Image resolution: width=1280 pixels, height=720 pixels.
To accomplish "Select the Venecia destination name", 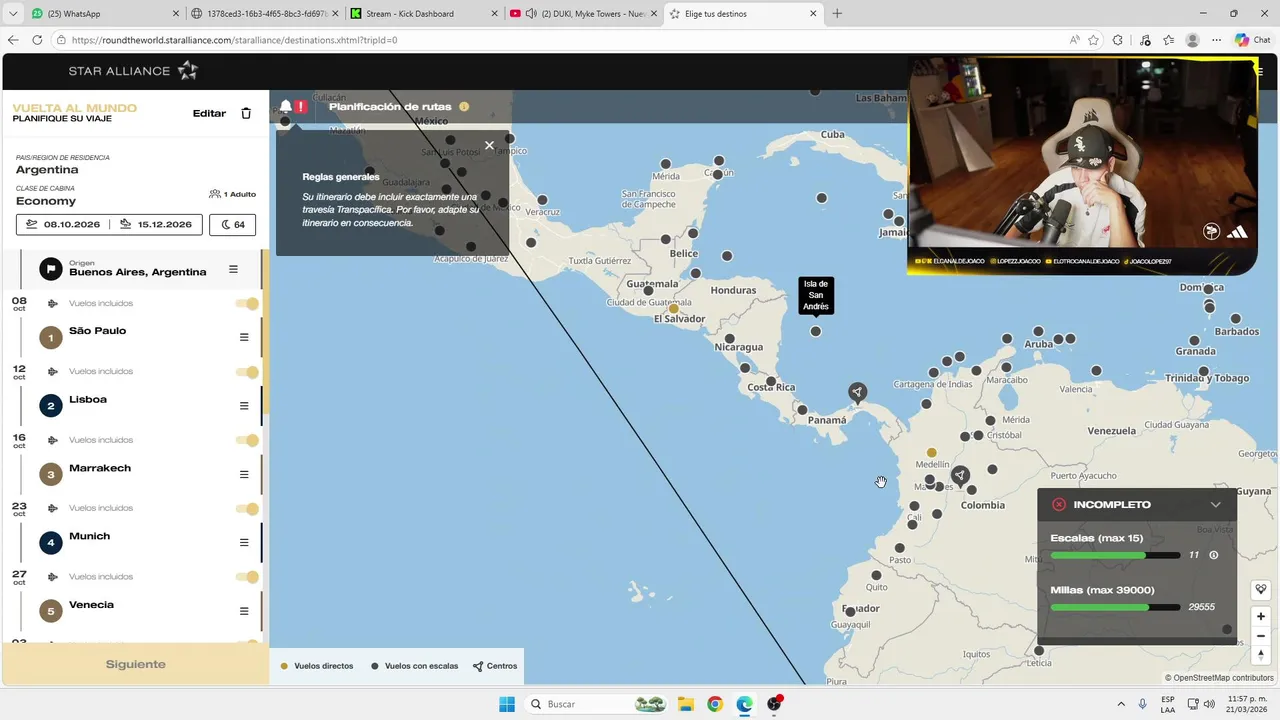I will tap(91, 605).
